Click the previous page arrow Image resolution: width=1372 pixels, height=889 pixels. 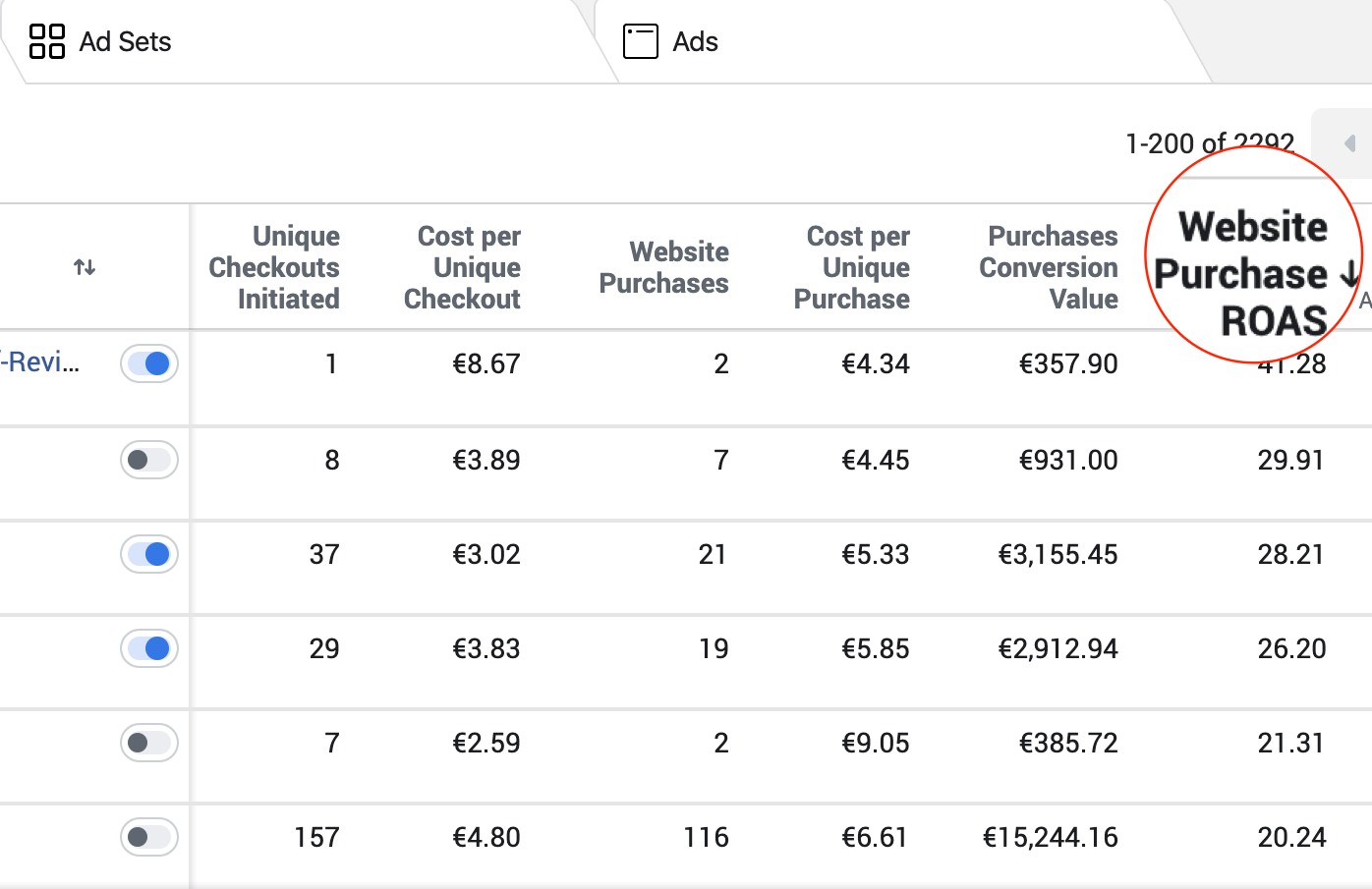point(1350,144)
